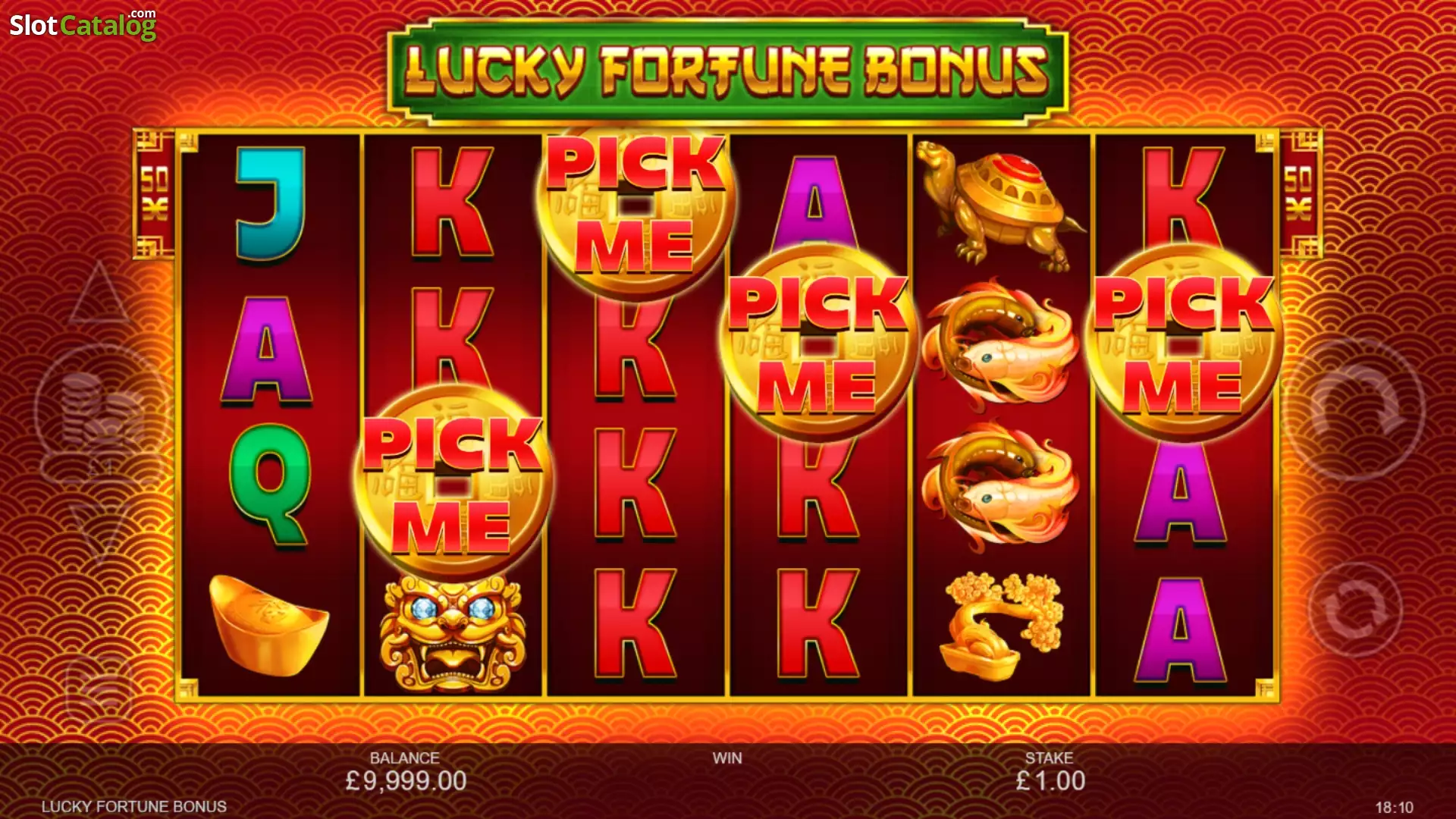This screenshot has height=819, width=1456.
Task: Open the faded menu icon at bottom left
Action: (x=99, y=686)
